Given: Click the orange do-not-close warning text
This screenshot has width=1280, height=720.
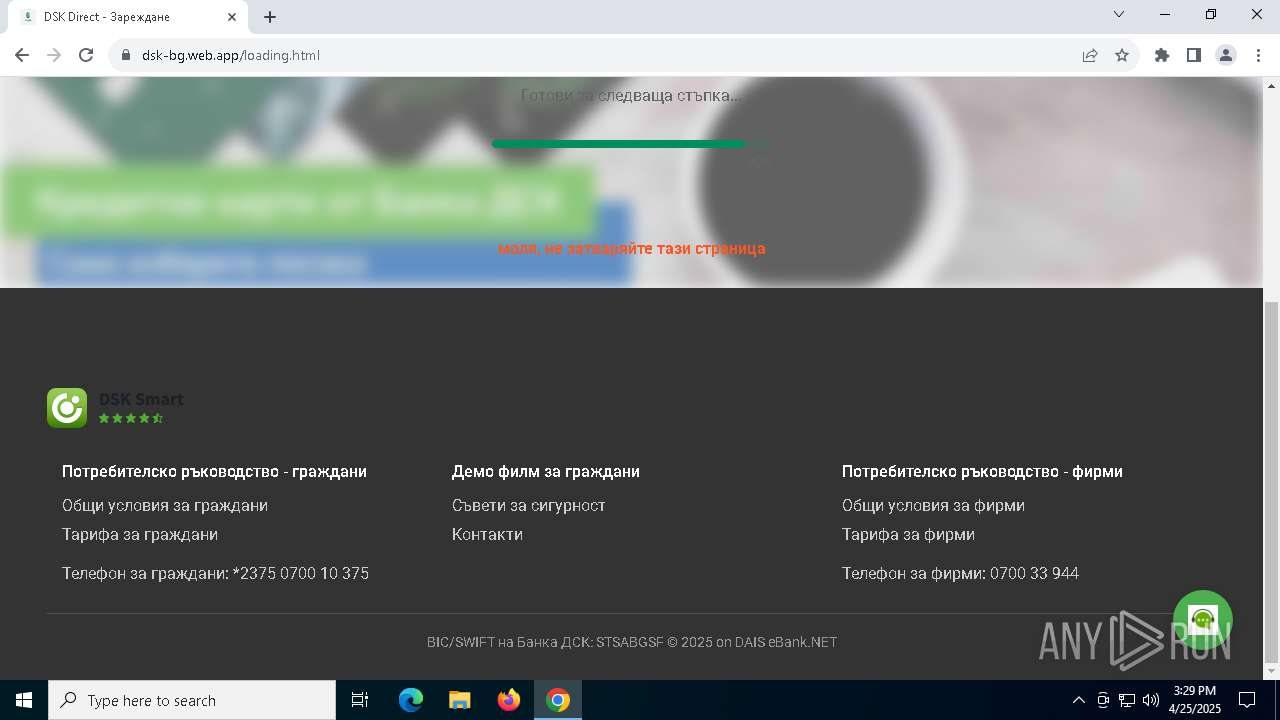Looking at the screenshot, I should click(631, 248).
